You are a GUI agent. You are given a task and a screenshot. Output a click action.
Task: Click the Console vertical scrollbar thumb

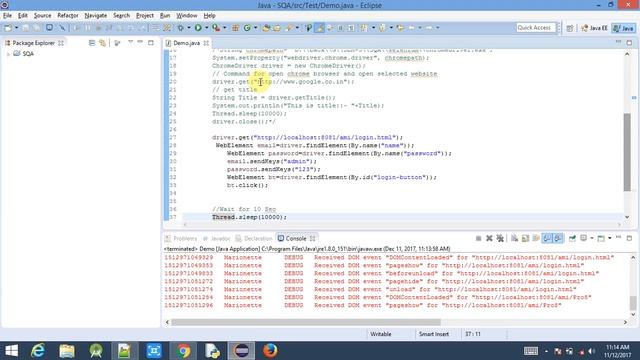click(x=633, y=303)
